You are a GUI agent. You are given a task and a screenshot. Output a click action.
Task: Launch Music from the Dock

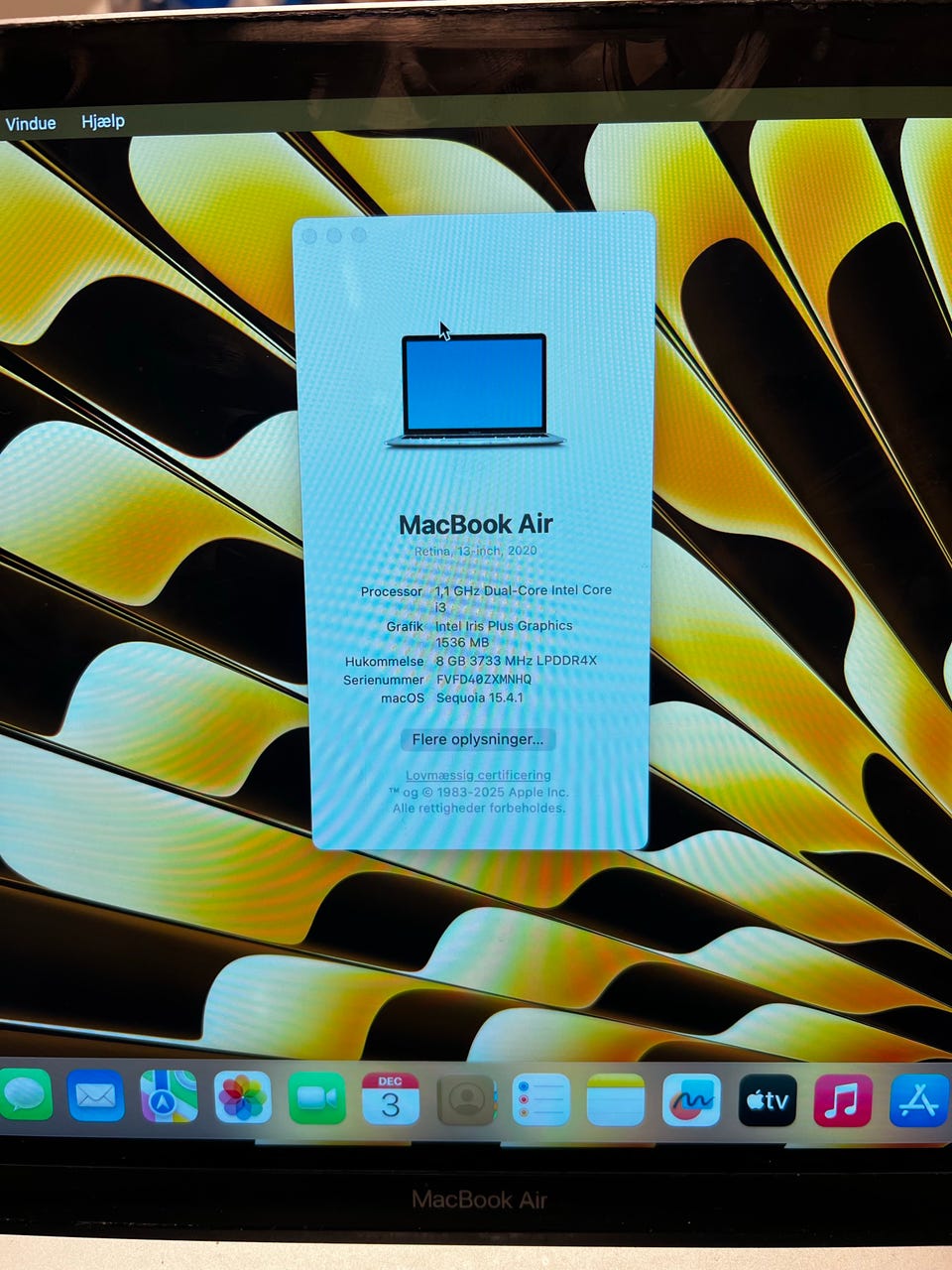click(843, 1100)
